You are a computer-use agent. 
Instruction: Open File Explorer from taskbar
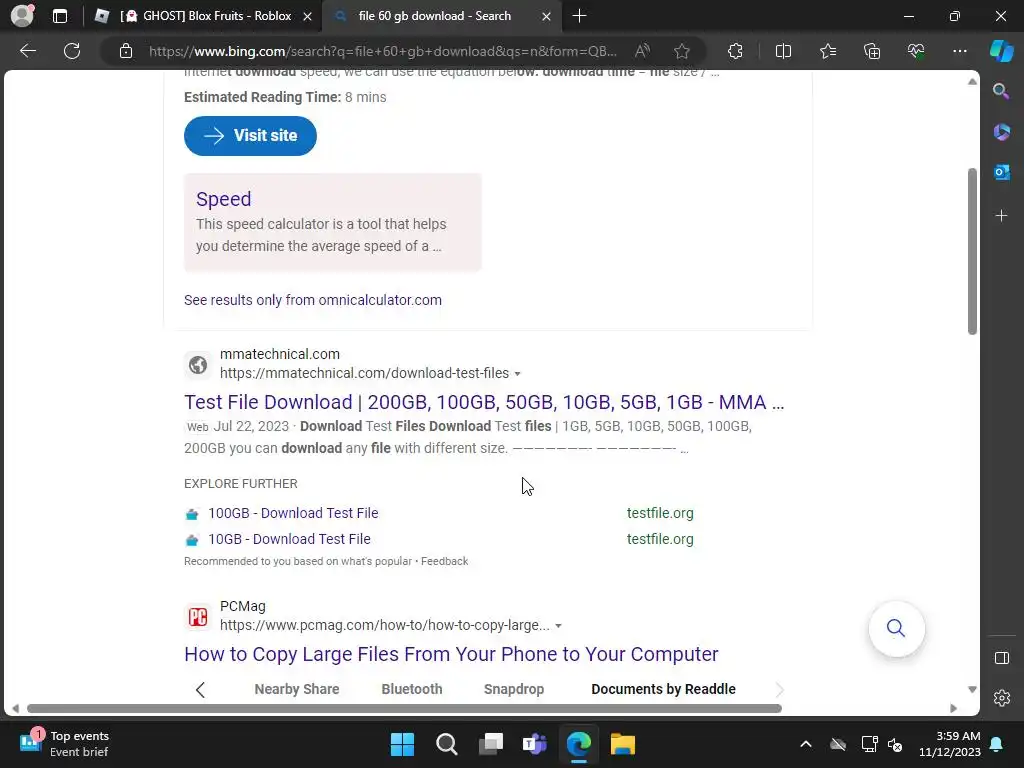coord(623,744)
